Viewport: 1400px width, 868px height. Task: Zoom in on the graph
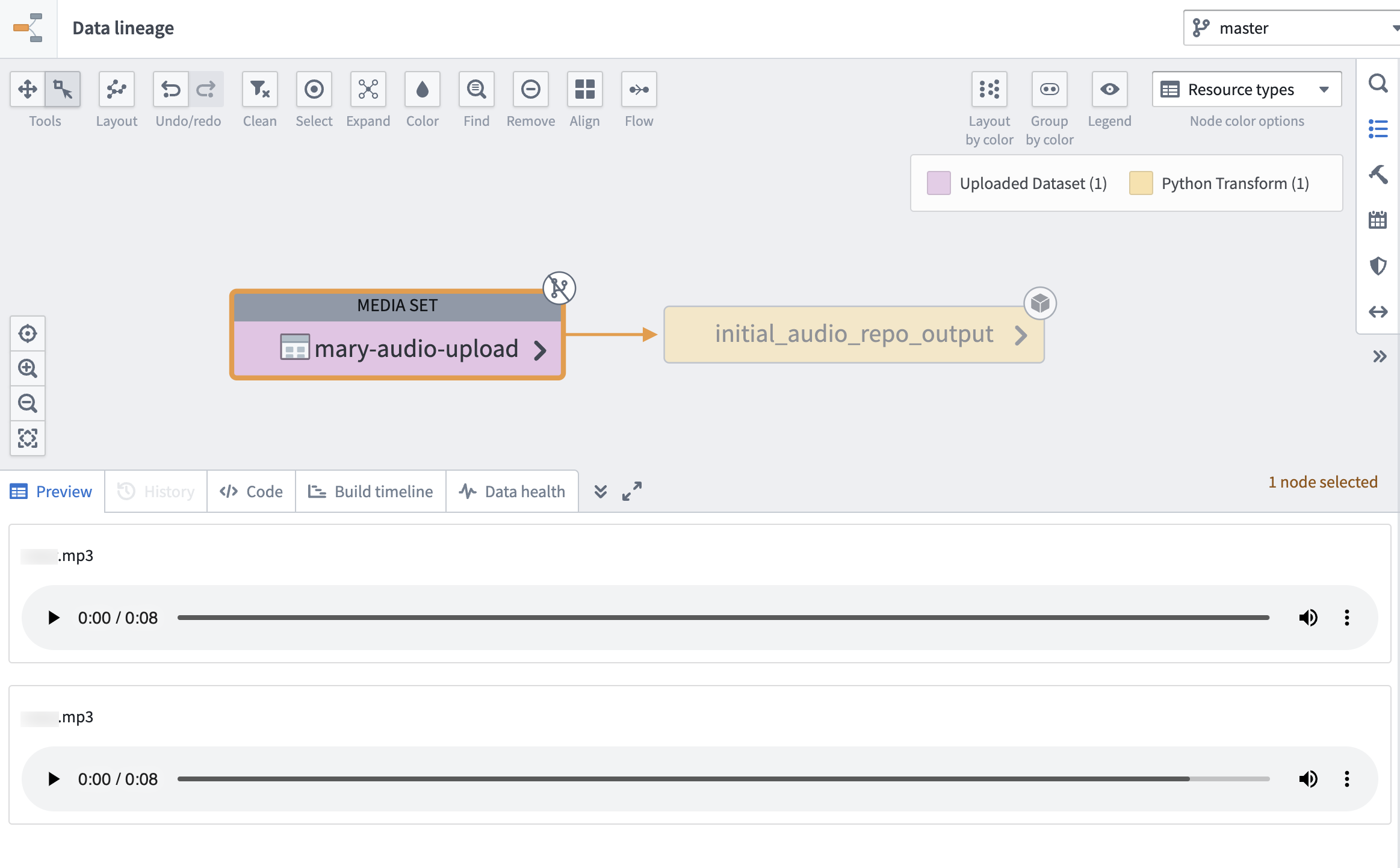pyautogui.click(x=28, y=368)
